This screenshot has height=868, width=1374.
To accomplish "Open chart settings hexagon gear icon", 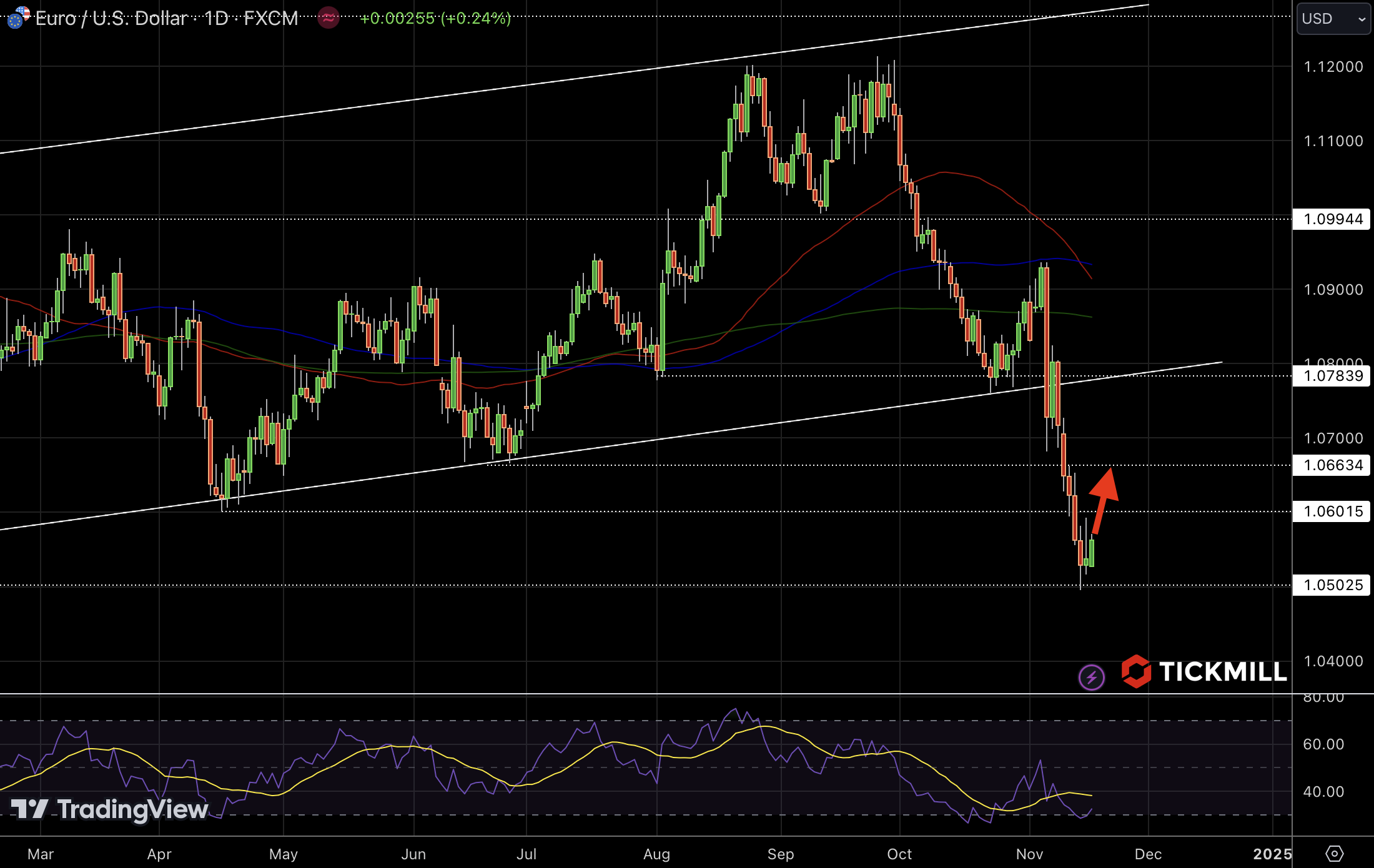I will pyautogui.click(x=1334, y=854).
